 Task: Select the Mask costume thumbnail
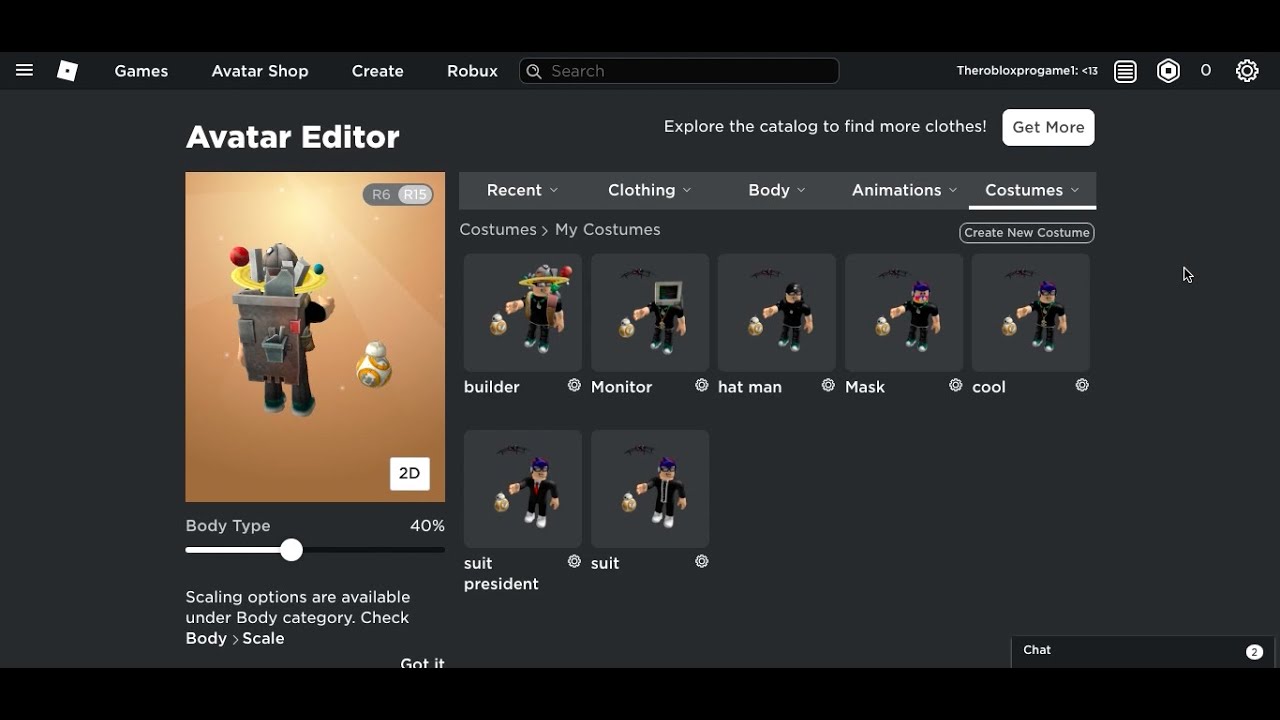tap(904, 312)
